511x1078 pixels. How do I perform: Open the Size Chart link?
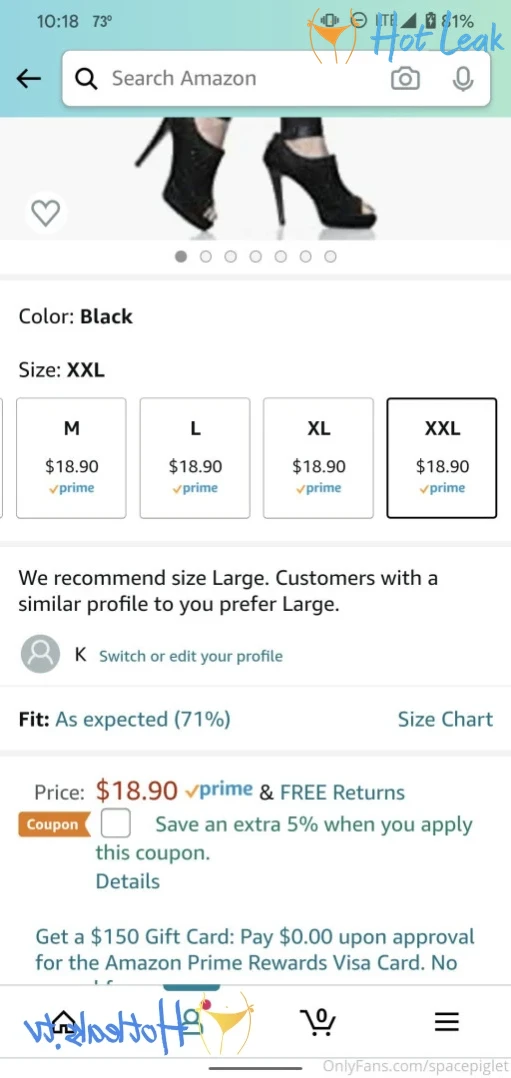click(x=445, y=719)
